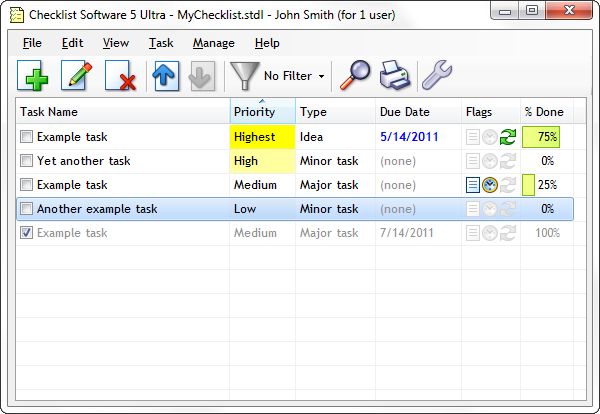
Task: Delete the task using the red X icon
Action: pos(121,76)
